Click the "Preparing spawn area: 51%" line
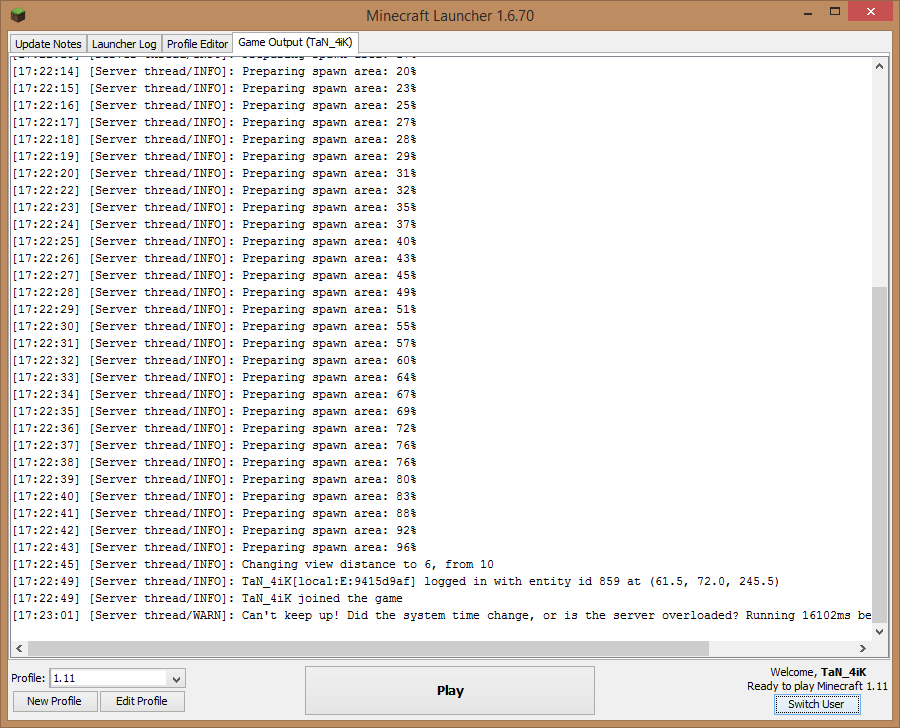900x728 pixels. pos(214,309)
